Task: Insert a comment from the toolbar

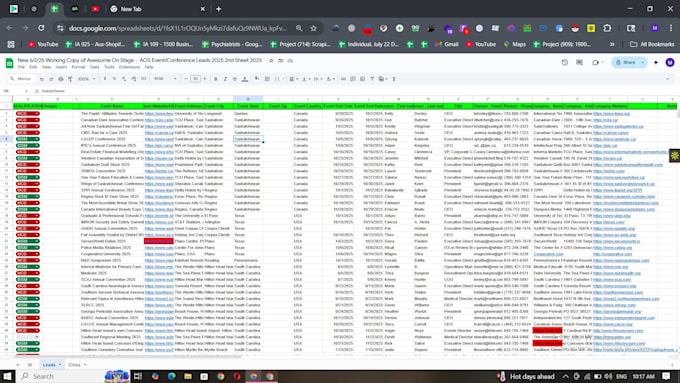Action: click(x=353, y=79)
